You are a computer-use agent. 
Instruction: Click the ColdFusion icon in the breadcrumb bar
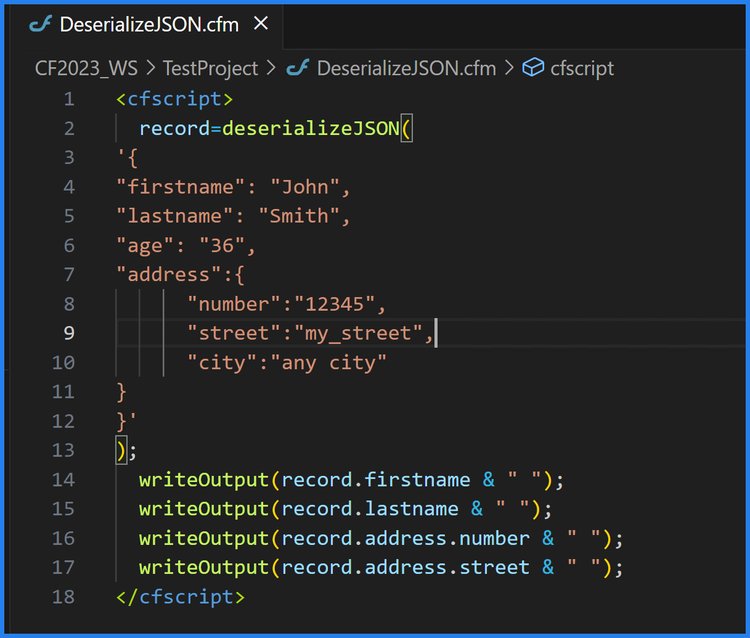pyautogui.click(x=297, y=68)
